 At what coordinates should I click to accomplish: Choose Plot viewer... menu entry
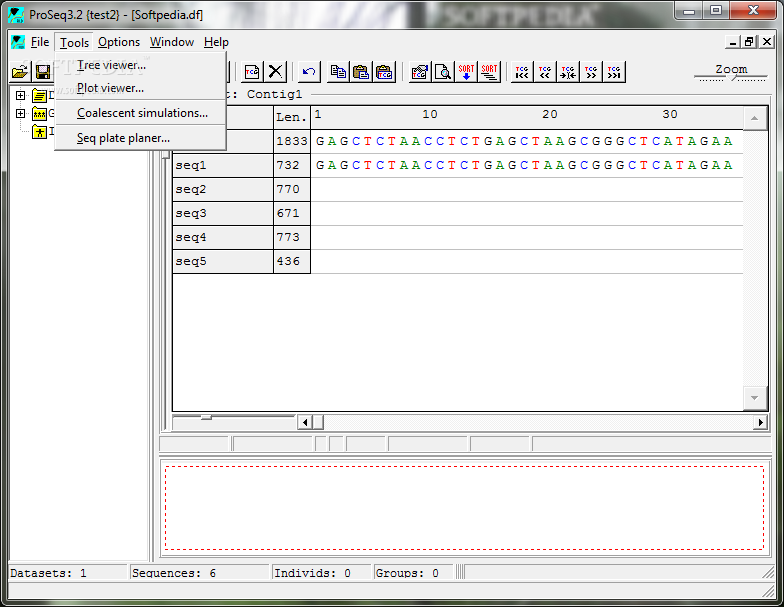(x=140, y=88)
